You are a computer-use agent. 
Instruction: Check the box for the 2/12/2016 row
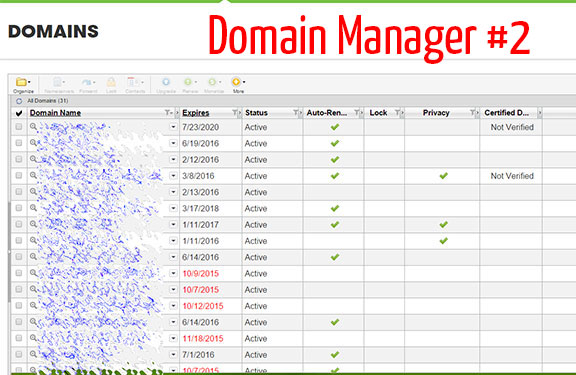pyautogui.click(x=19, y=159)
